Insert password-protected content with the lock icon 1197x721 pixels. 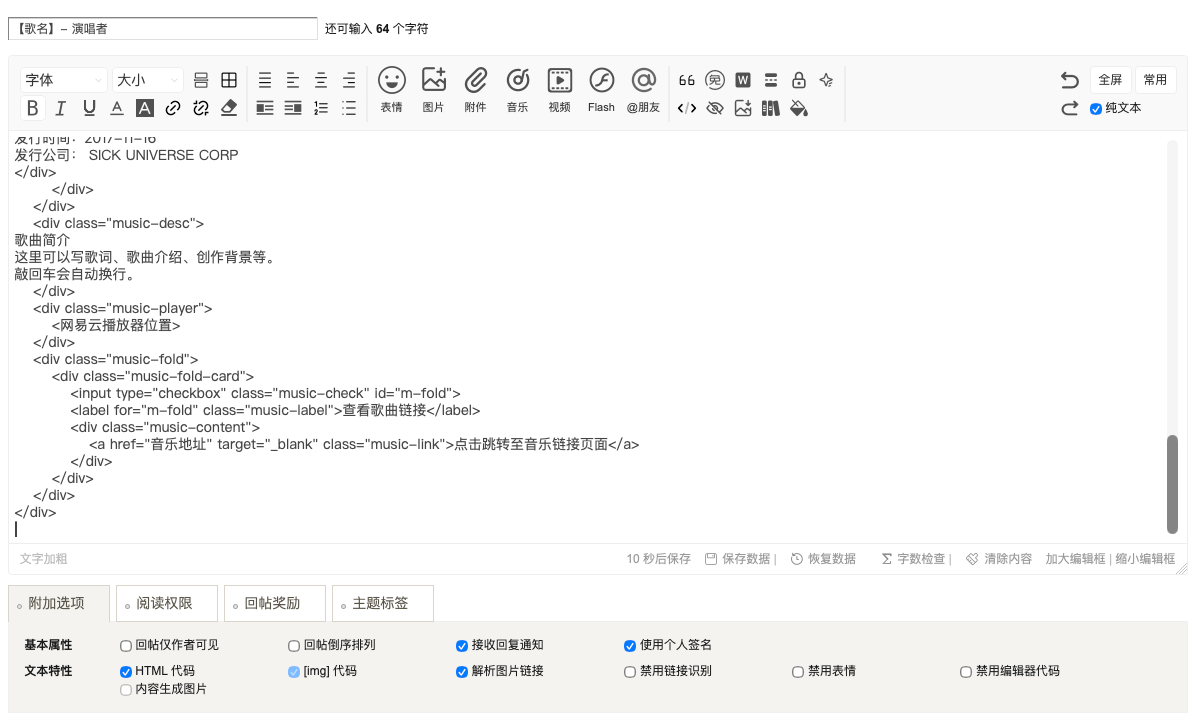pos(799,80)
